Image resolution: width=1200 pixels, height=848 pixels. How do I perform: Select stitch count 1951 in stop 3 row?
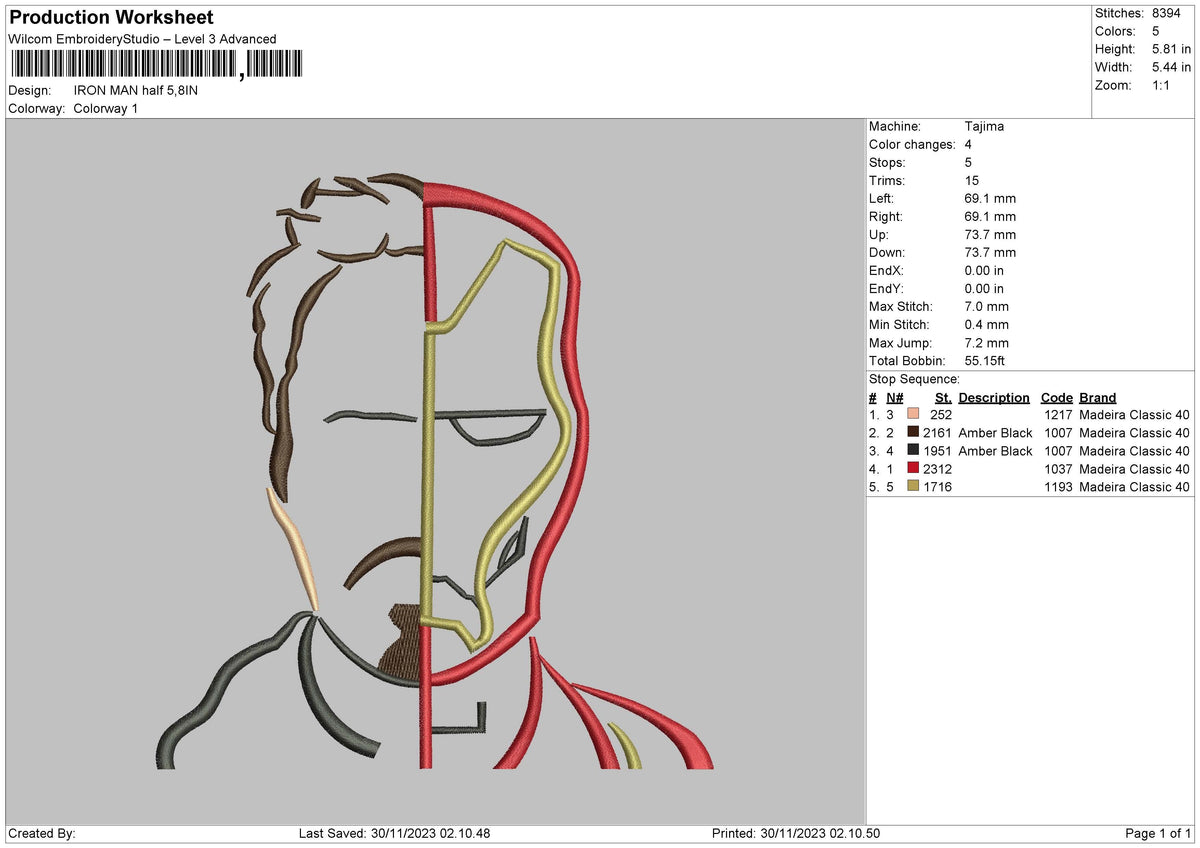pos(937,451)
